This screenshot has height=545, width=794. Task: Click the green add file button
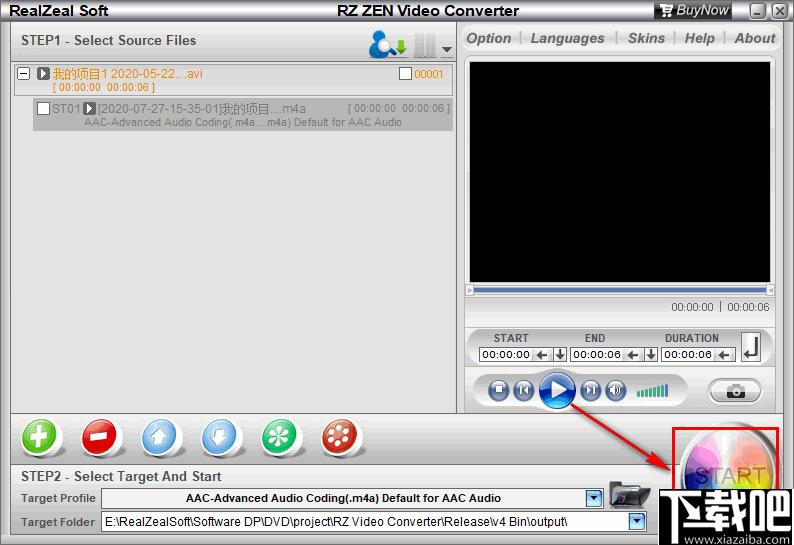pyautogui.click(x=40, y=437)
